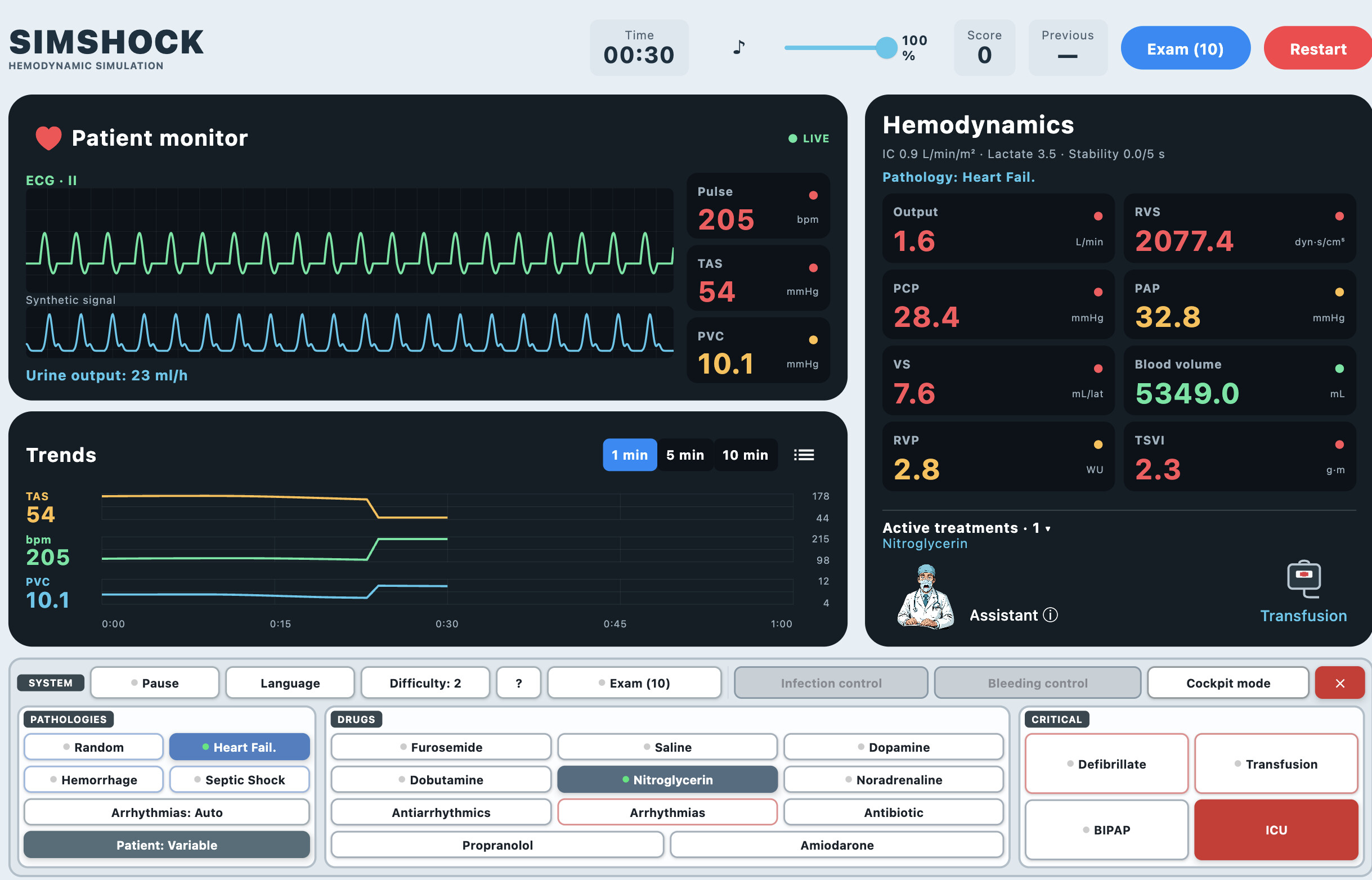Toggle BIPAP ventilation
Screen dimensions: 1372x880
click(1107, 830)
